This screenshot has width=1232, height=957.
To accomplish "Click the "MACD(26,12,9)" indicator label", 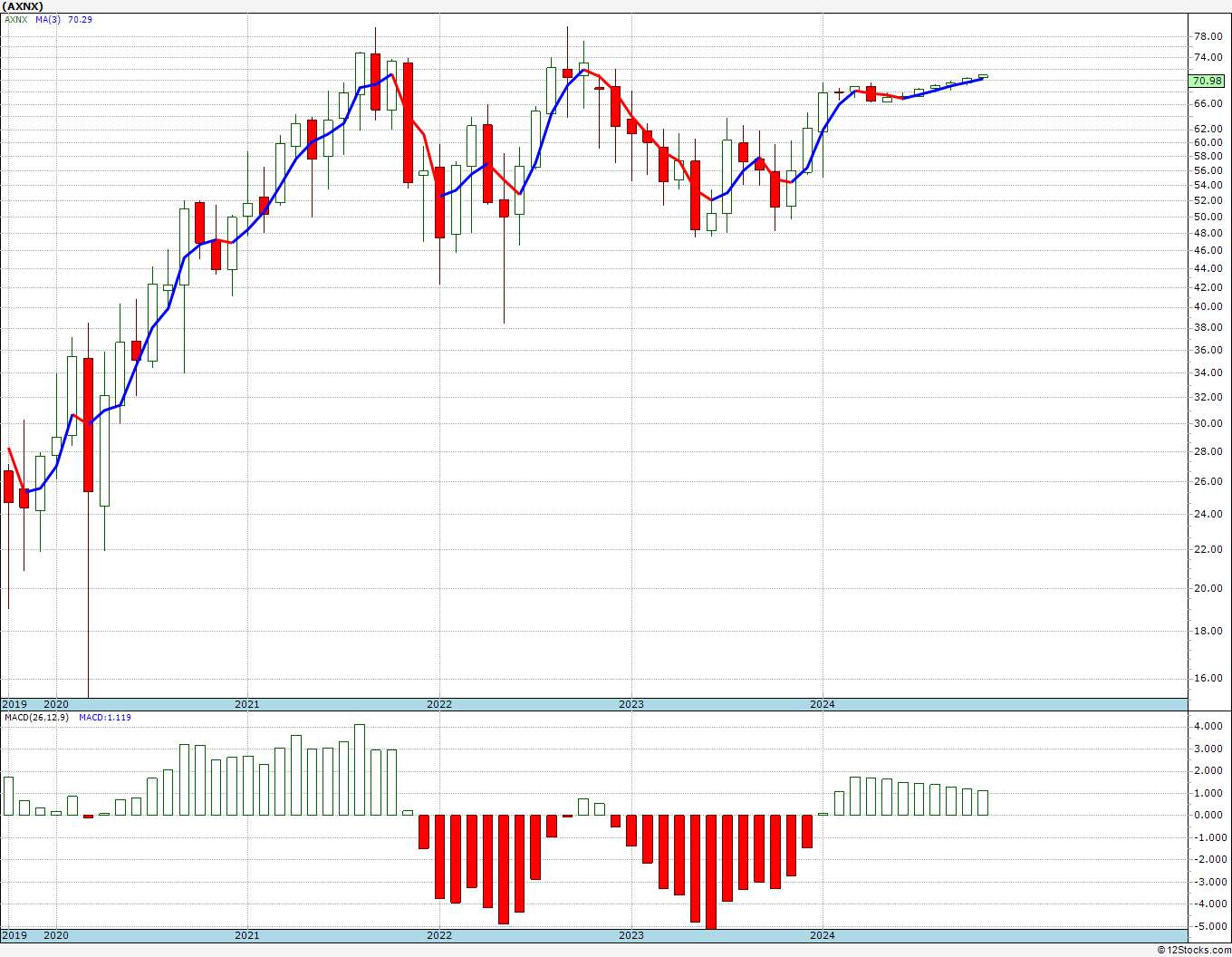I will (36, 717).
